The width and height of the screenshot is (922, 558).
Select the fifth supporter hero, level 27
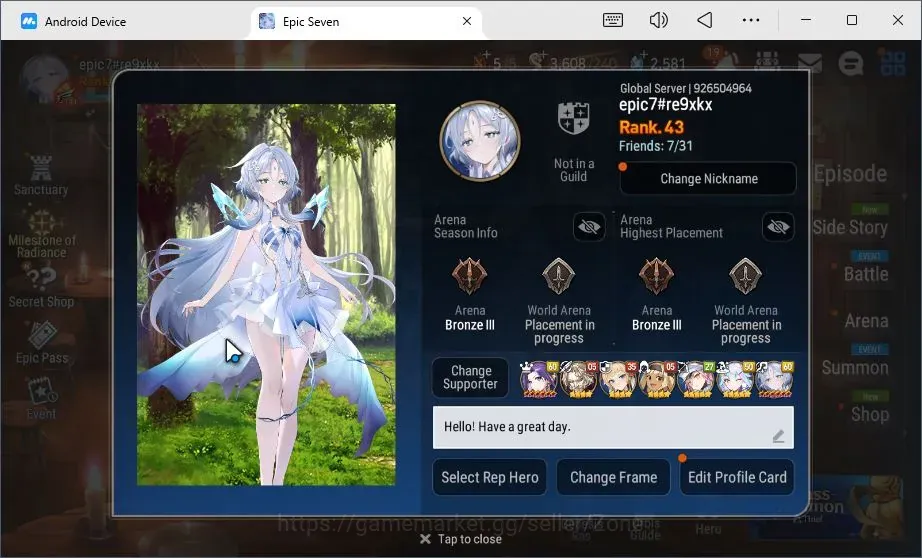(x=696, y=379)
